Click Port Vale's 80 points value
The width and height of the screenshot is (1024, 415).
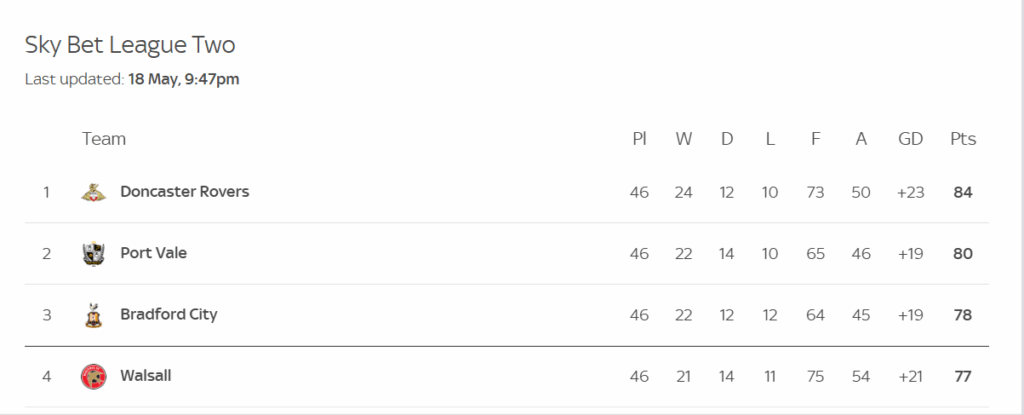963,253
